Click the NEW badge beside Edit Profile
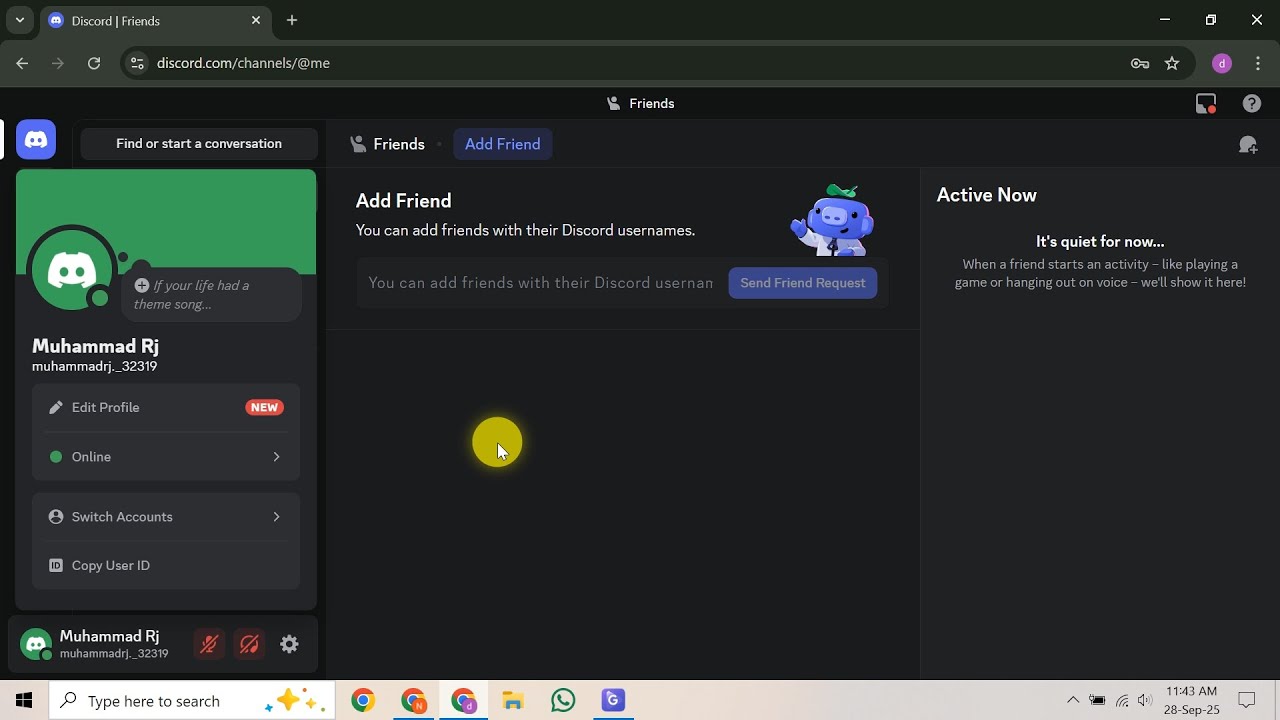Viewport: 1280px width, 720px height. tap(265, 407)
